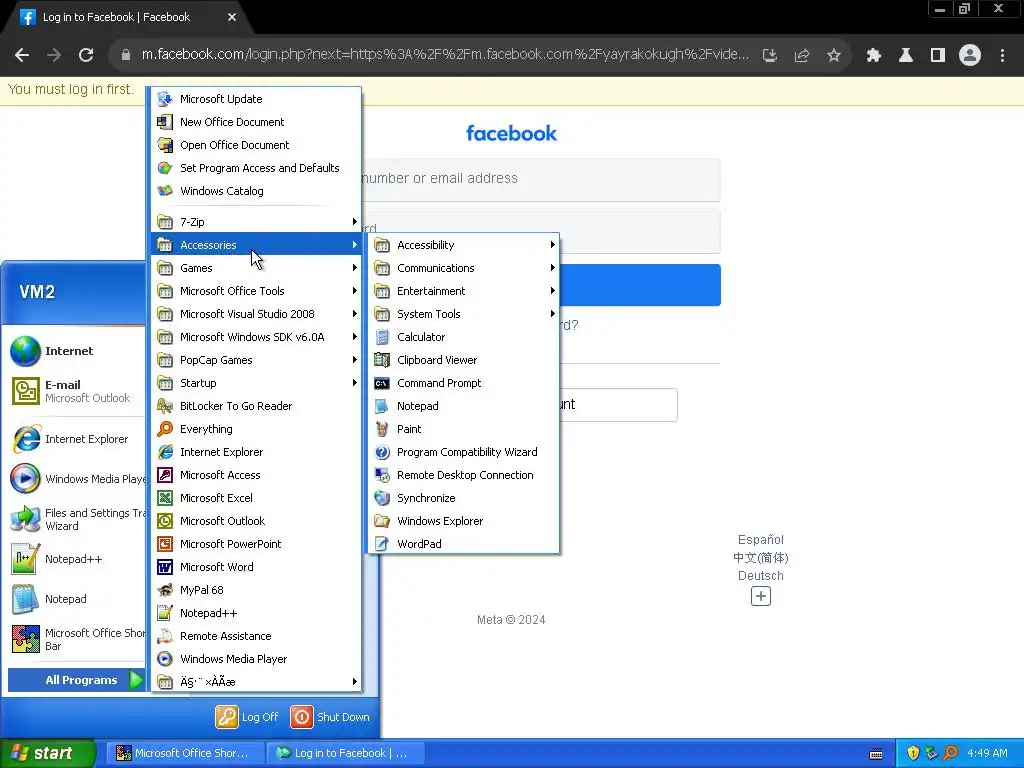The height and width of the screenshot is (768, 1024).
Task: Switch Facebook language to Español
Action: tap(761, 539)
